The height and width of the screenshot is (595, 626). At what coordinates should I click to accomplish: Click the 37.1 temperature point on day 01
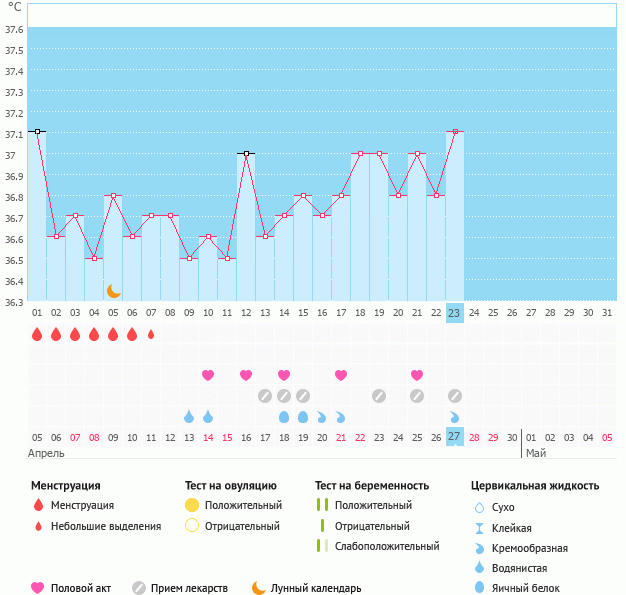(37, 131)
